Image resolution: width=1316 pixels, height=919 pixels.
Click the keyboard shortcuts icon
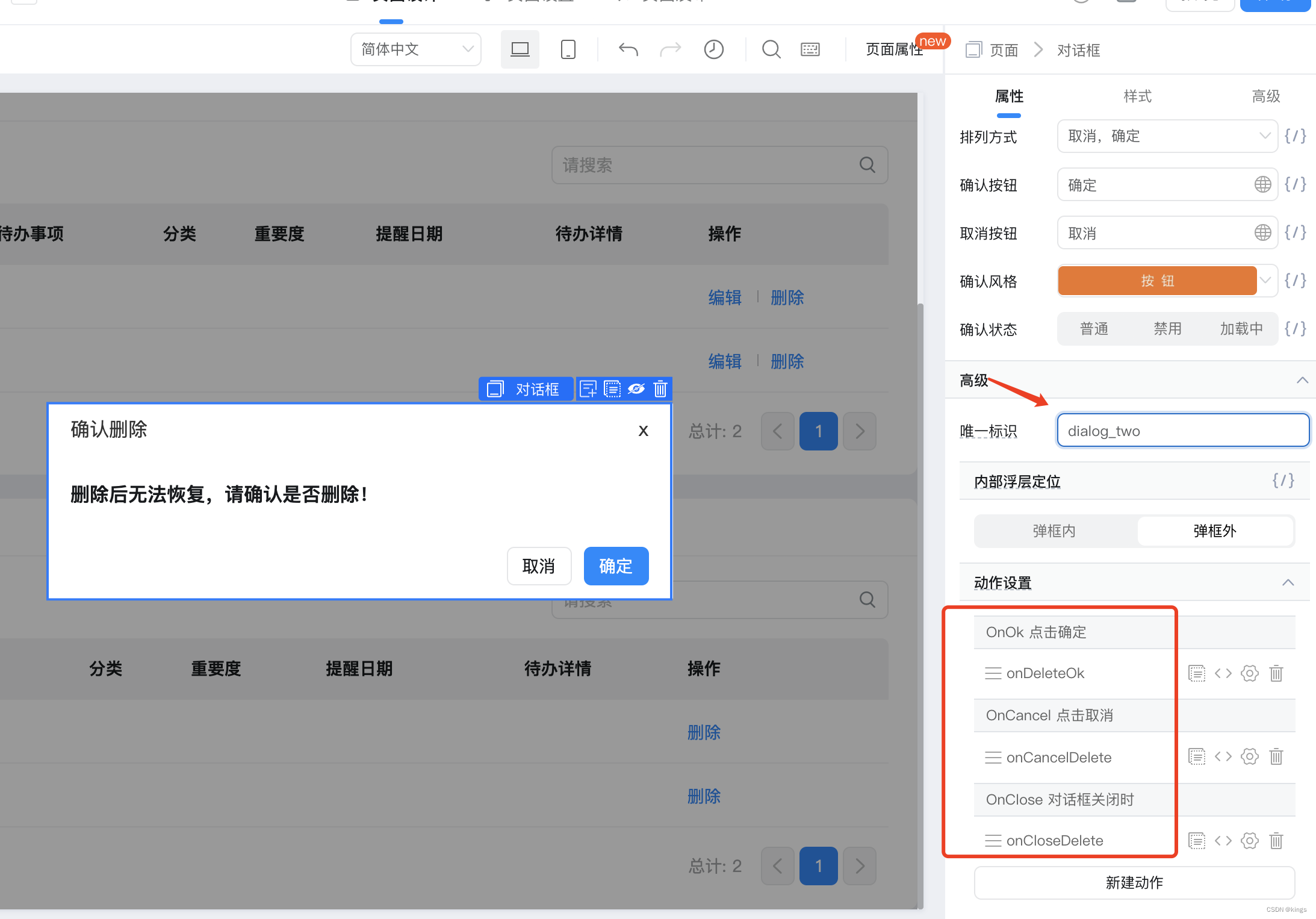coord(810,49)
